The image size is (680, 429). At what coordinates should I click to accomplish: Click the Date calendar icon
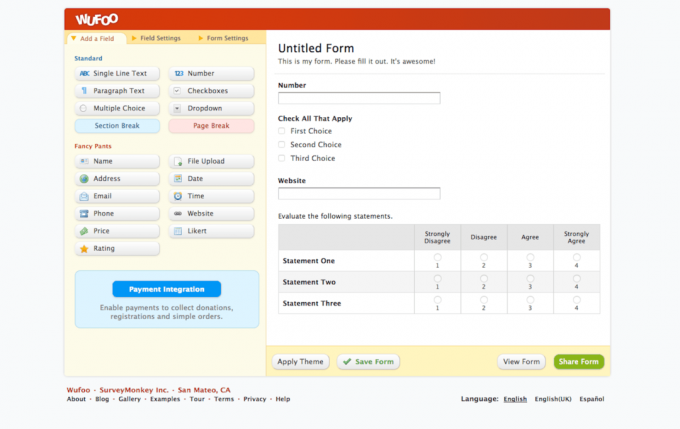[178, 178]
